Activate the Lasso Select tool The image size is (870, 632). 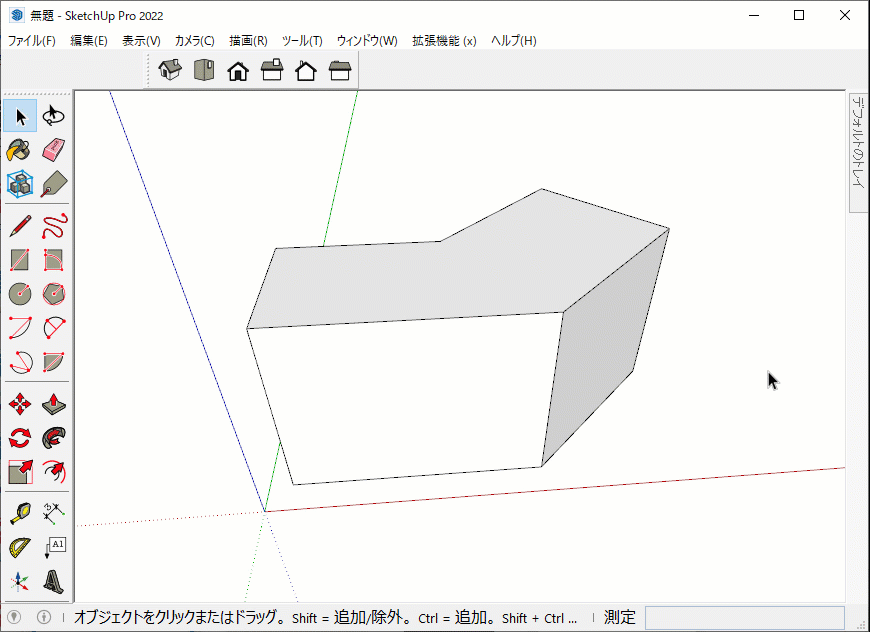point(54,117)
